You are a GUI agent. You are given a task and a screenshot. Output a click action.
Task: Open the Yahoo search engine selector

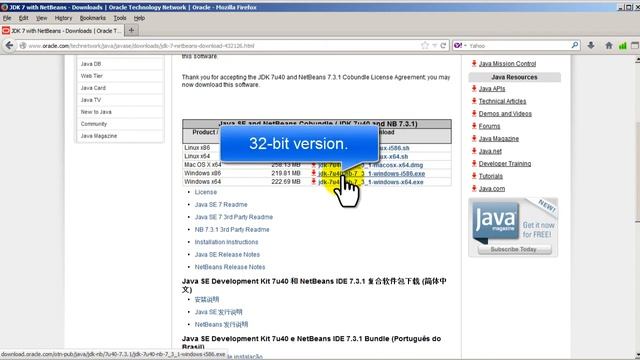coord(460,45)
